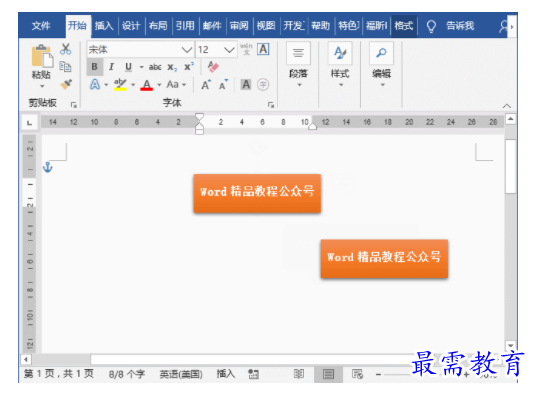Increase font size with larger A
Screen dimensions: 533x395
point(206,85)
